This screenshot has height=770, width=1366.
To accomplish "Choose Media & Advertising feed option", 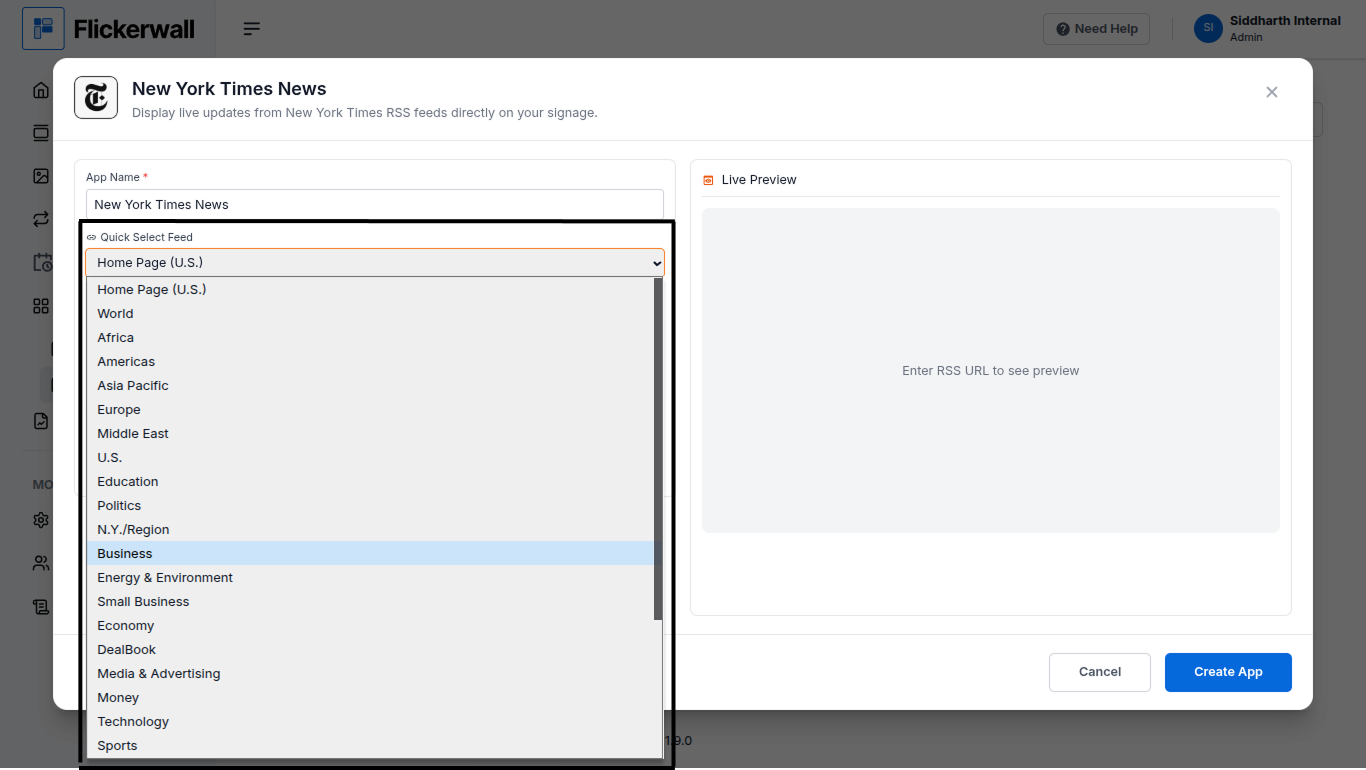I will (x=370, y=673).
